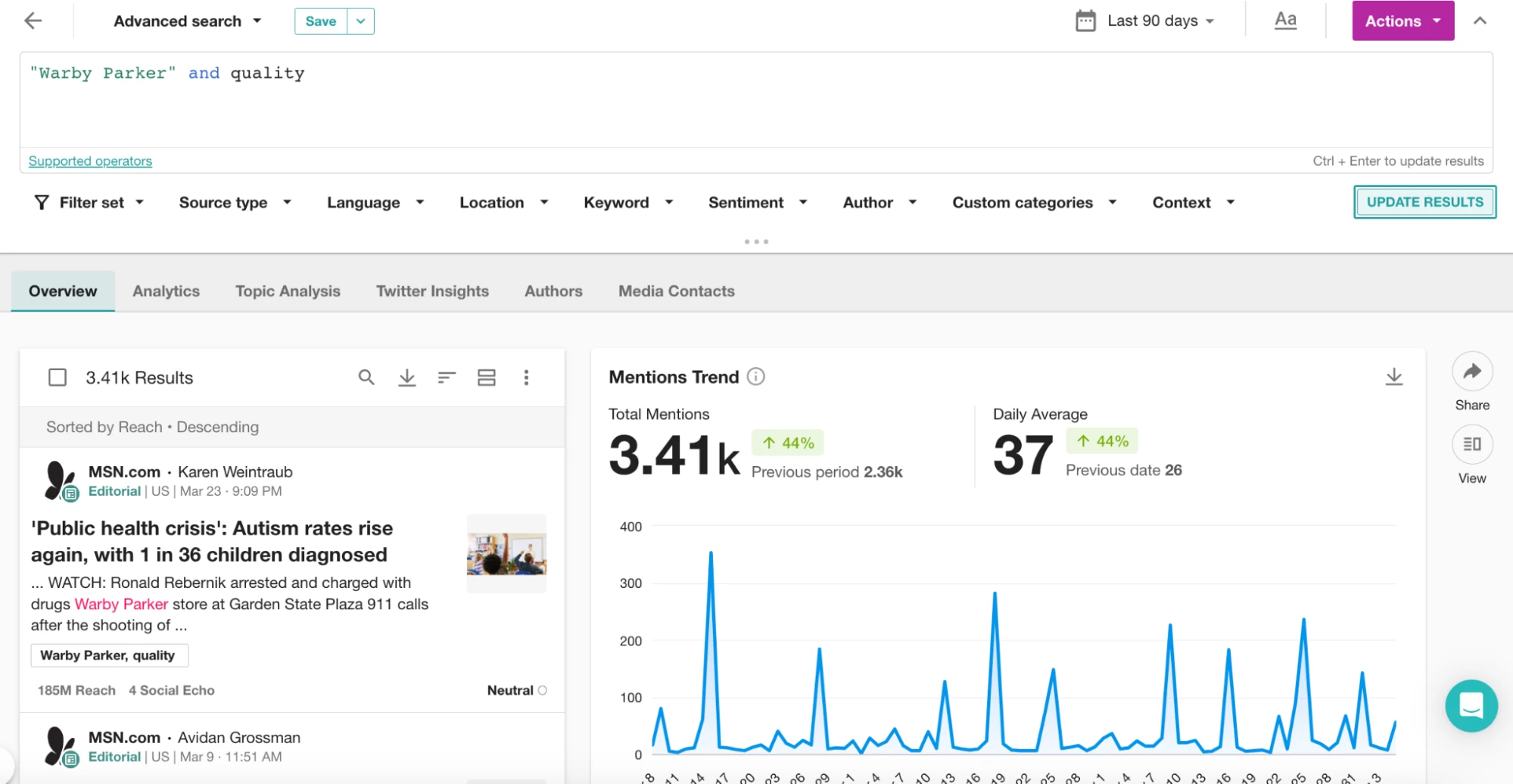
Task: Open the 'Public health crisis' article headline
Action: (x=212, y=541)
